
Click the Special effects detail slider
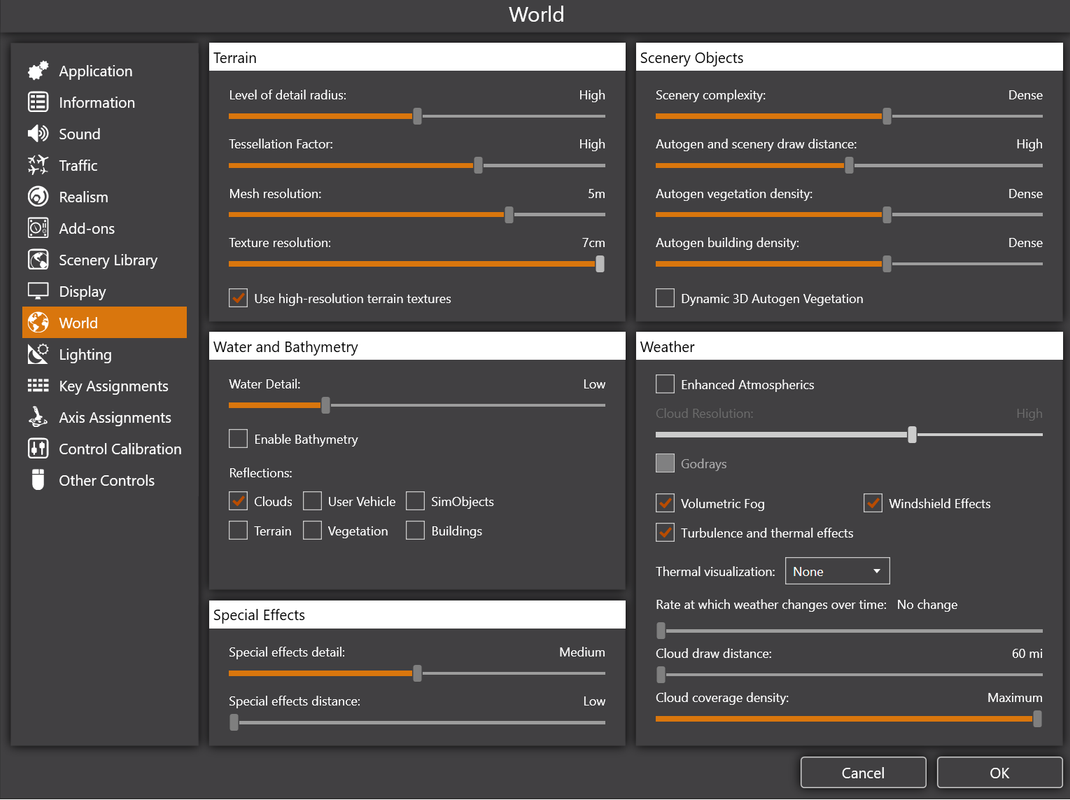[x=417, y=673]
